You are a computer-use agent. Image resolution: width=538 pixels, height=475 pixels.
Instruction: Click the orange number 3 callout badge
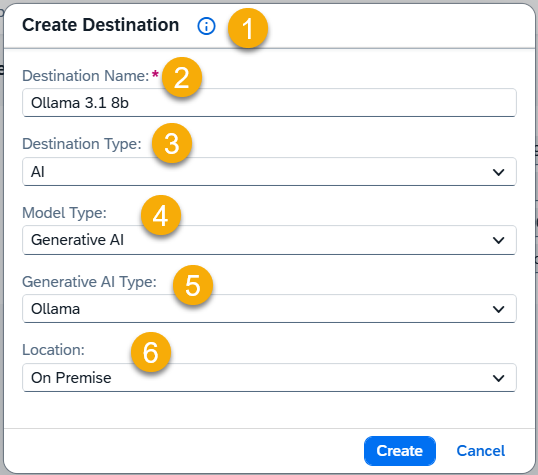(172, 143)
